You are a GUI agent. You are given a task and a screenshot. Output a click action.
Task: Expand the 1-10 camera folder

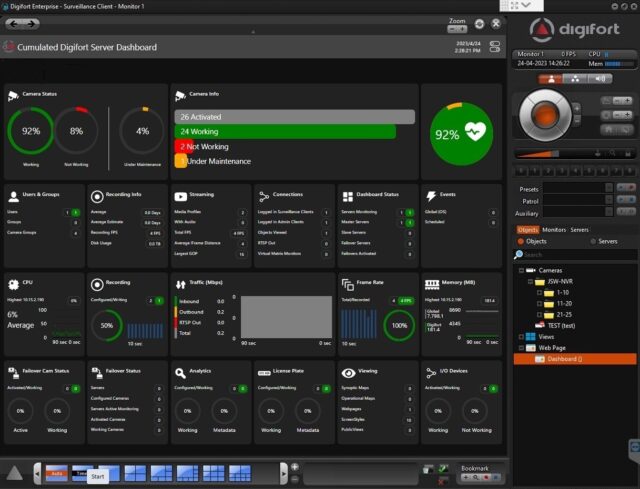[540, 293]
